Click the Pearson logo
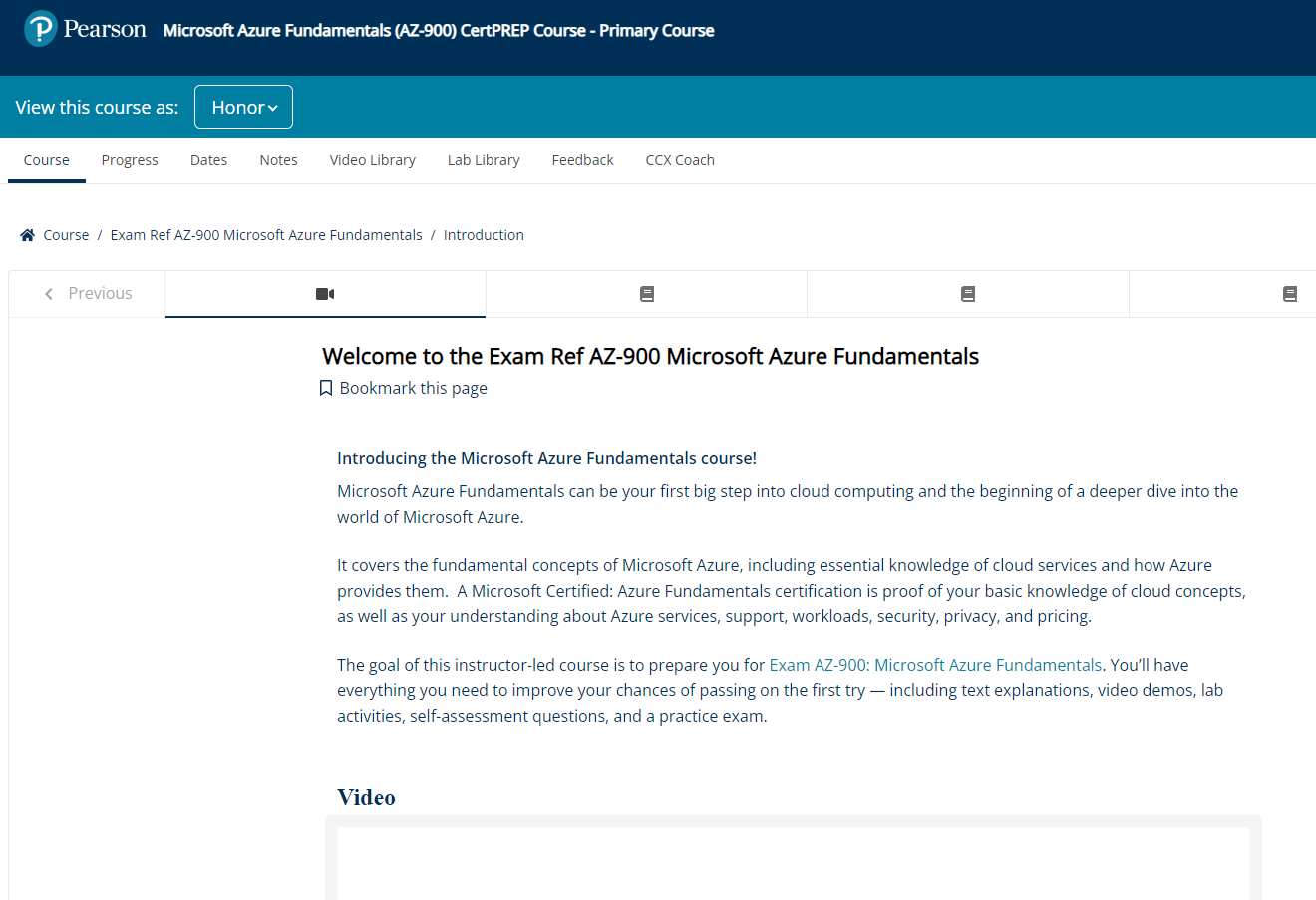This screenshot has width=1316, height=900. (x=86, y=29)
